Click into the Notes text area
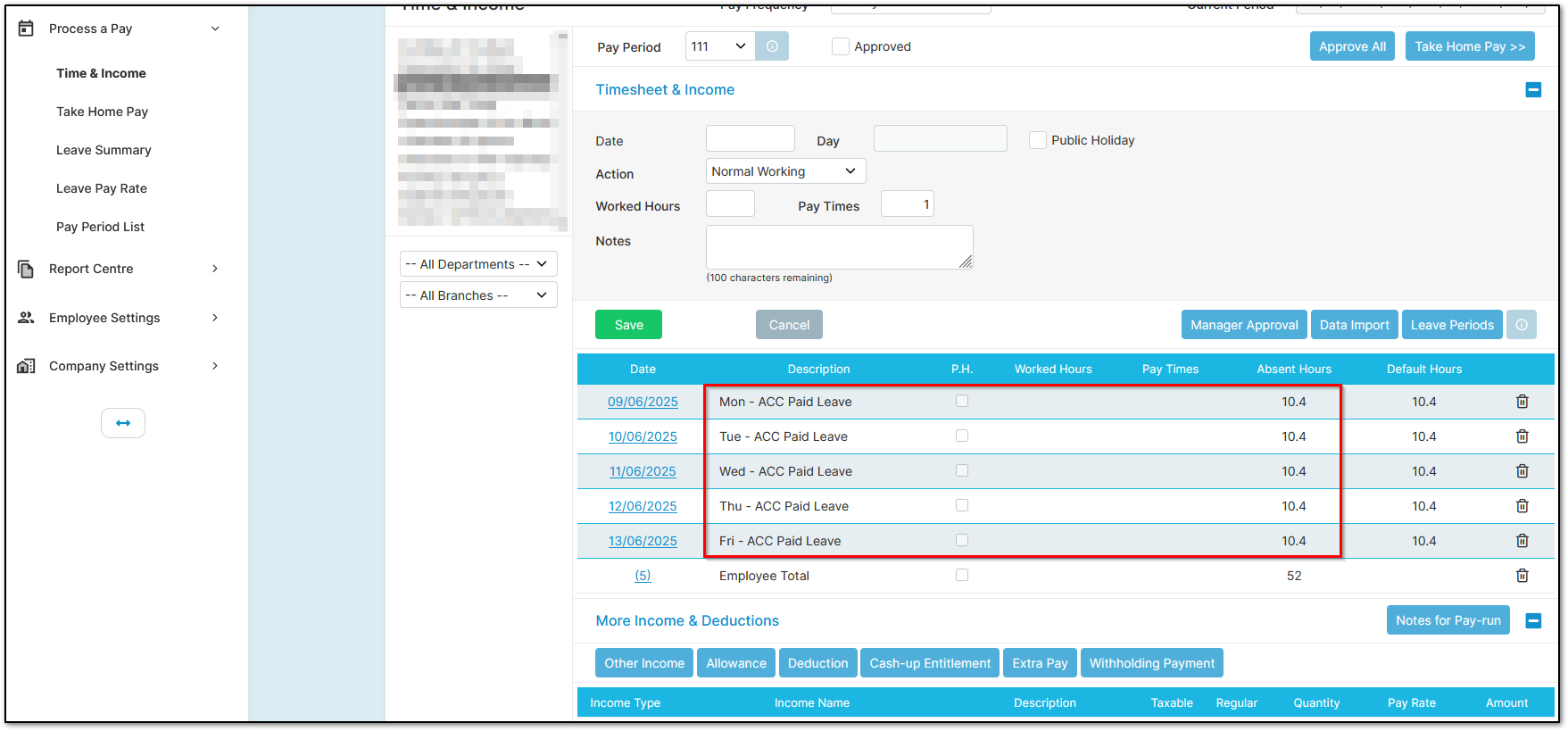The height and width of the screenshot is (731, 1568). click(839, 247)
